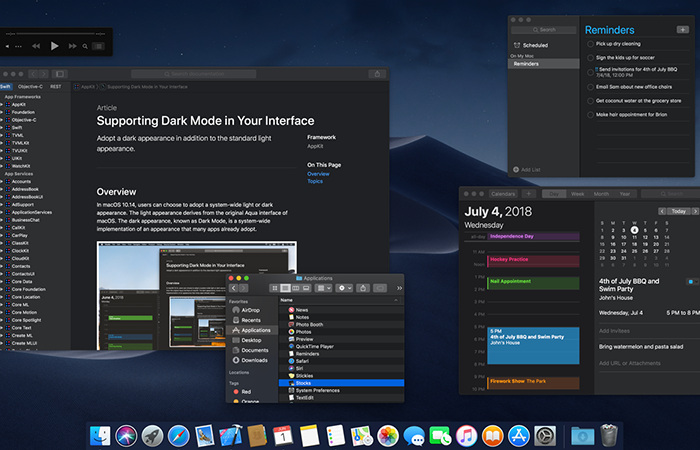
Task: Open FaceTime icon in the Dock
Action: (x=440, y=436)
